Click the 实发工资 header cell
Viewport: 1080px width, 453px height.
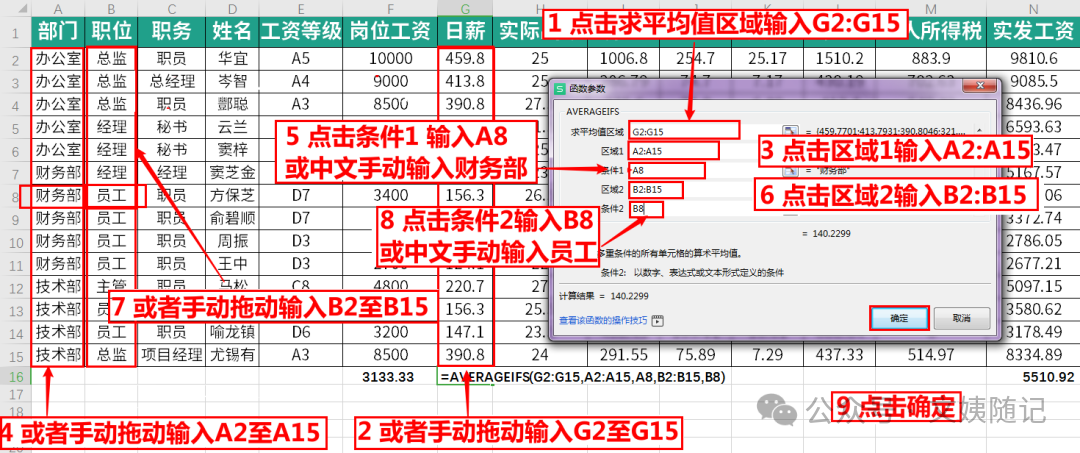[x=1032, y=30]
